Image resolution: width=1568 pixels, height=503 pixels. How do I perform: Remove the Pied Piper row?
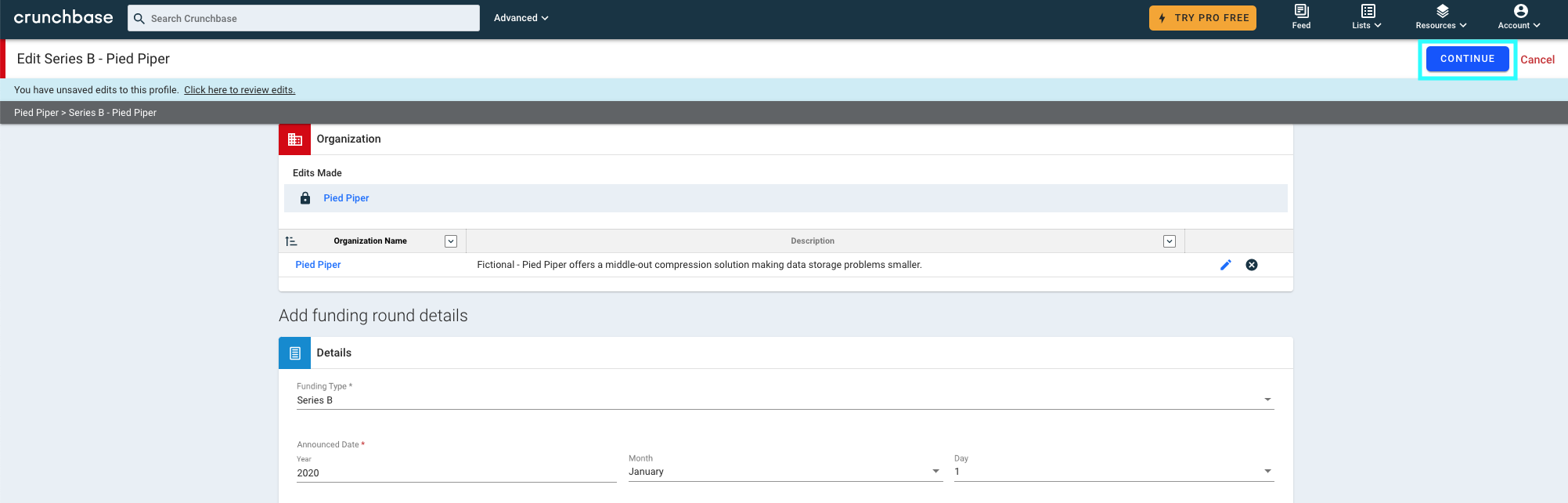[1252, 265]
